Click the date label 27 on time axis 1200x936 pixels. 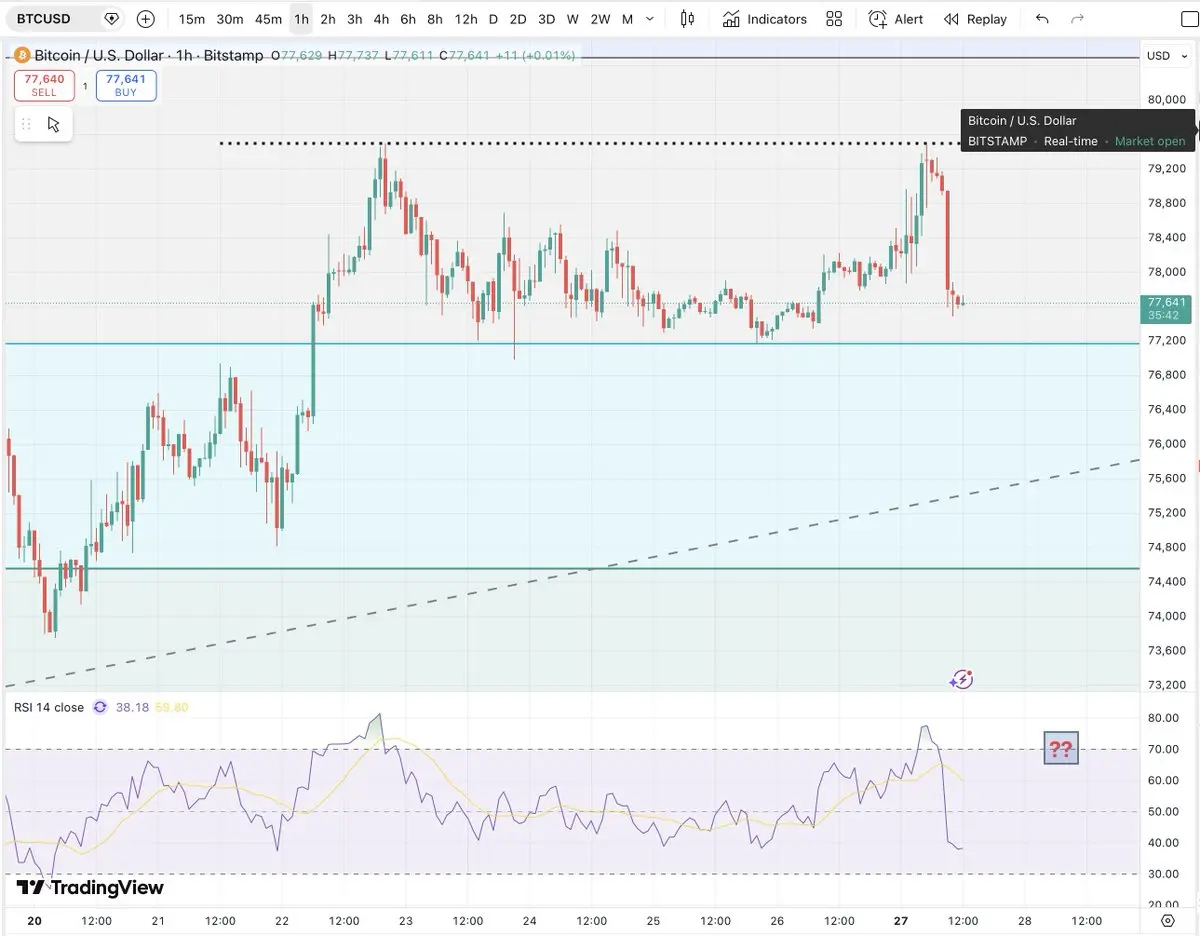click(x=900, y=921)
